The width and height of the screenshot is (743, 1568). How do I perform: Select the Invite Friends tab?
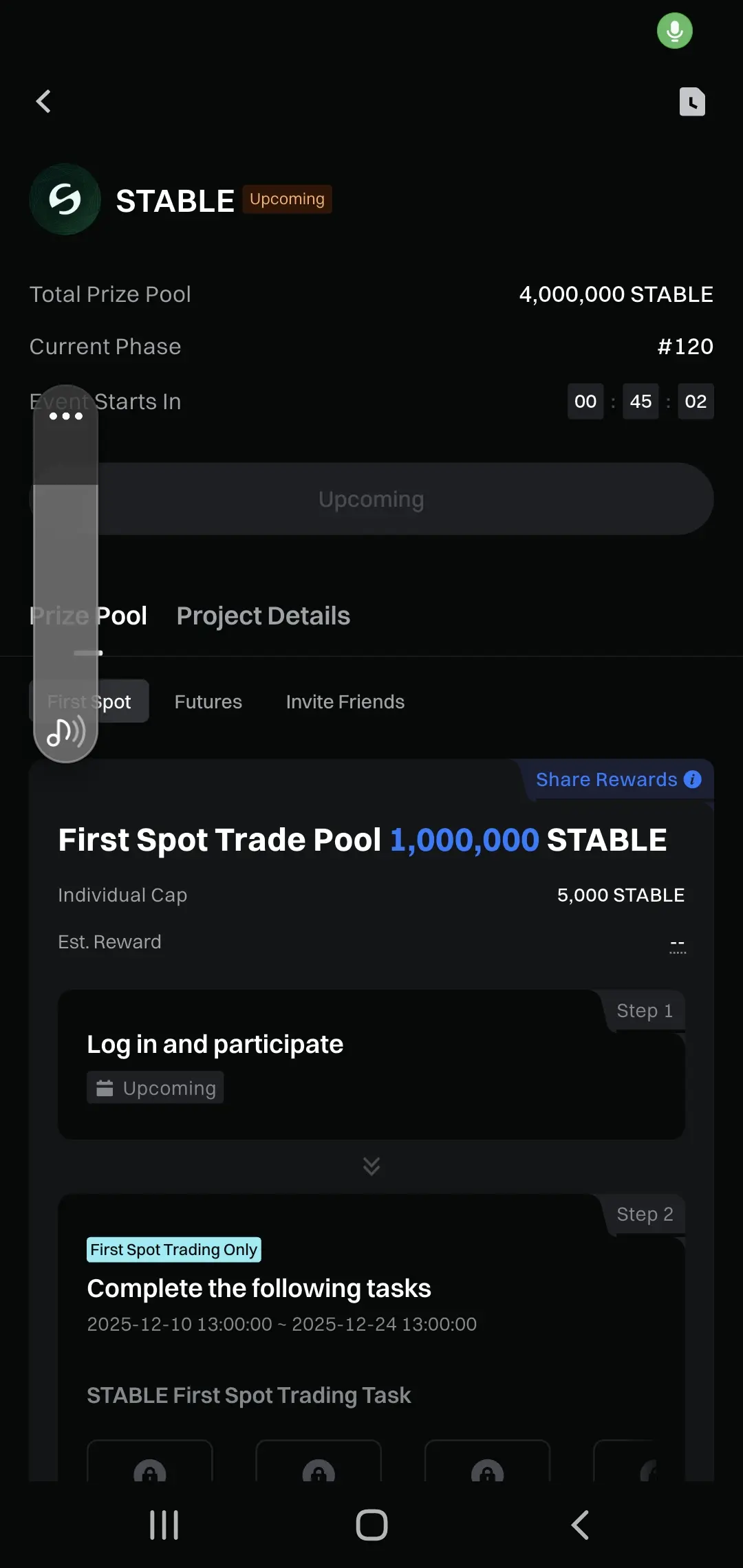[x=345, y=701]
